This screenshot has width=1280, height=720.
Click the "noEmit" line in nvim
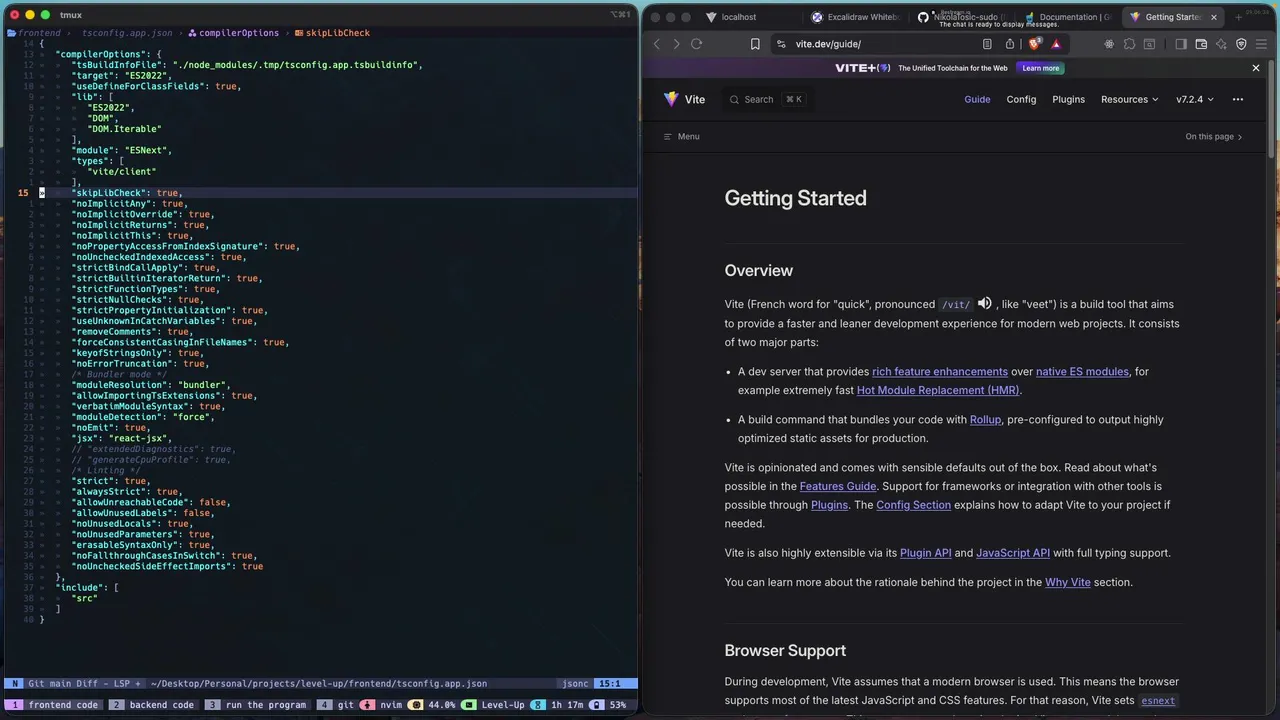[113, 428]
